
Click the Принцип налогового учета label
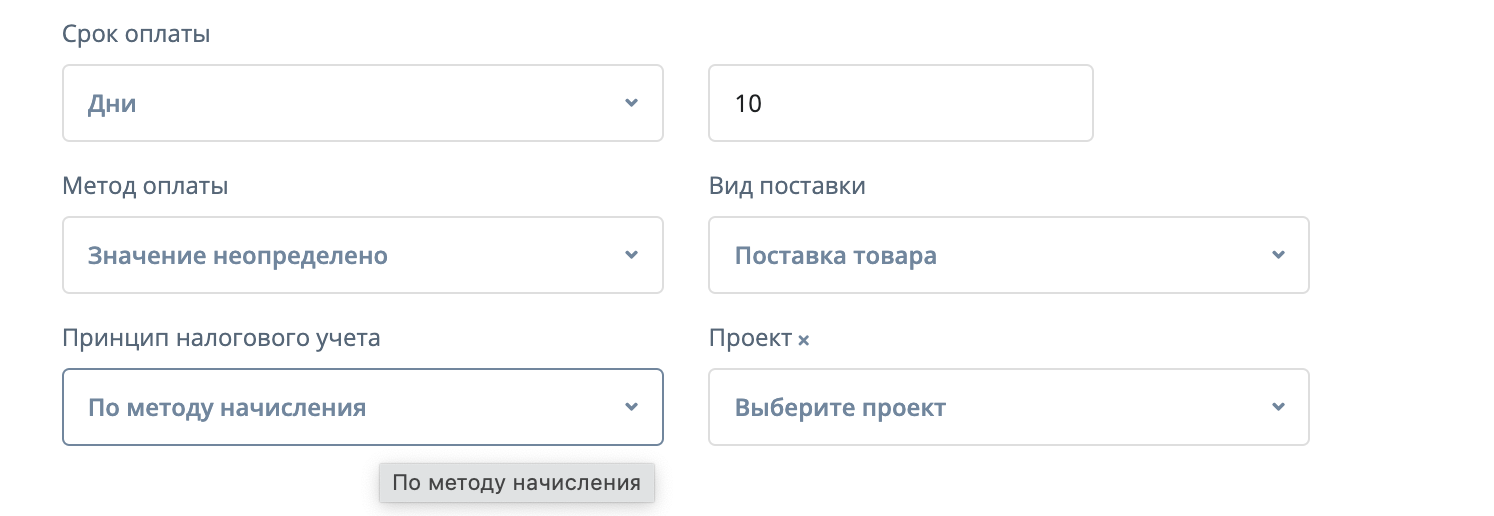click(x=221, y=338)
